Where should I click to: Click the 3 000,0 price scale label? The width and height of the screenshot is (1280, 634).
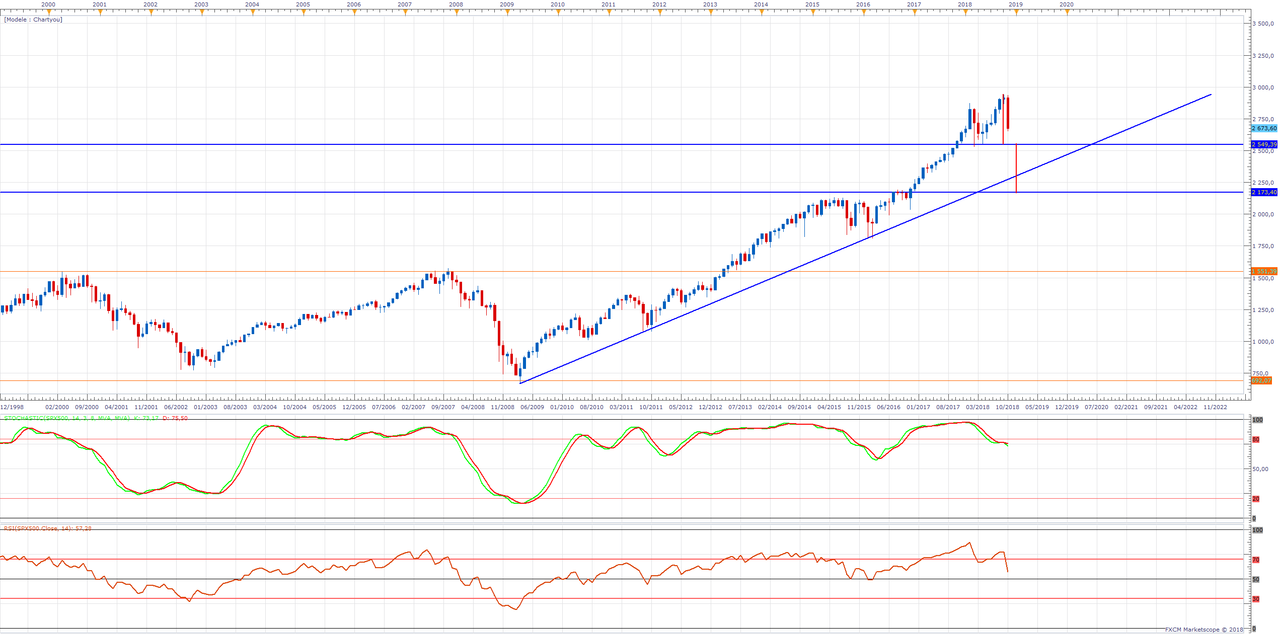tap(1264, 88)
